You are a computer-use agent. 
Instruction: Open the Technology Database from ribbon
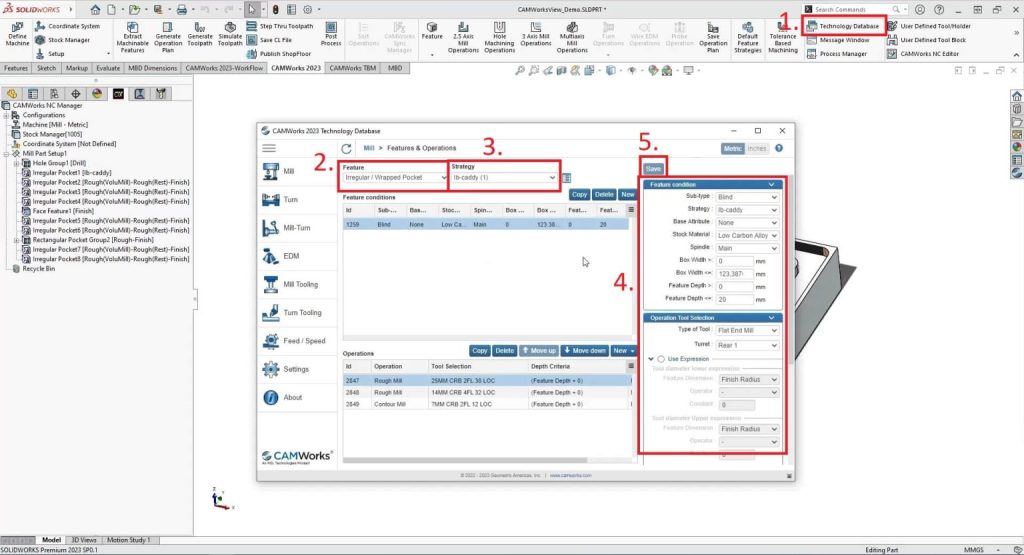coord(842,26)
